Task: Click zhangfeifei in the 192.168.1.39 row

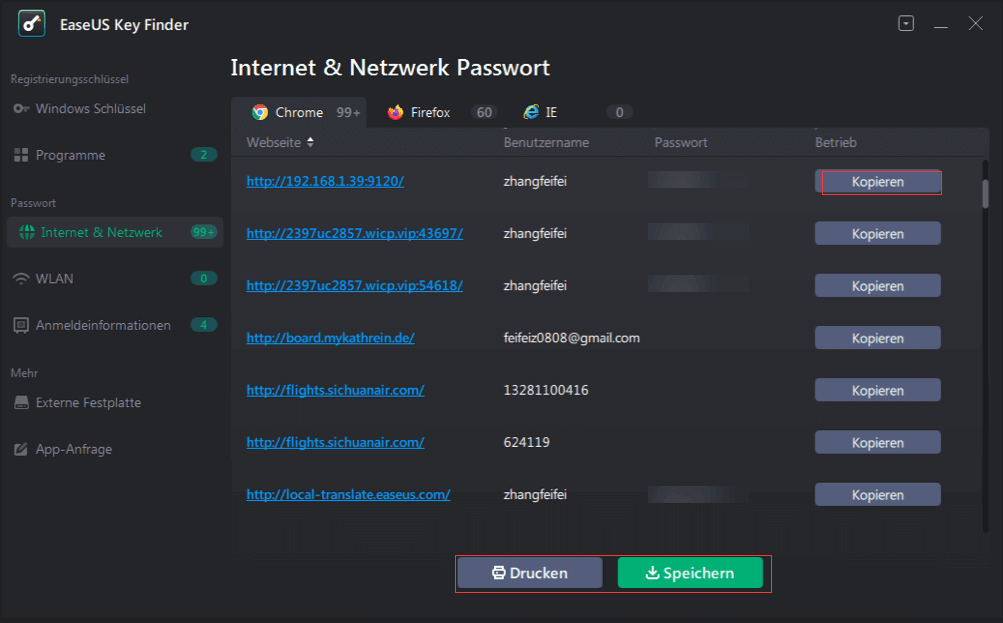Action: tap(535, 181)
